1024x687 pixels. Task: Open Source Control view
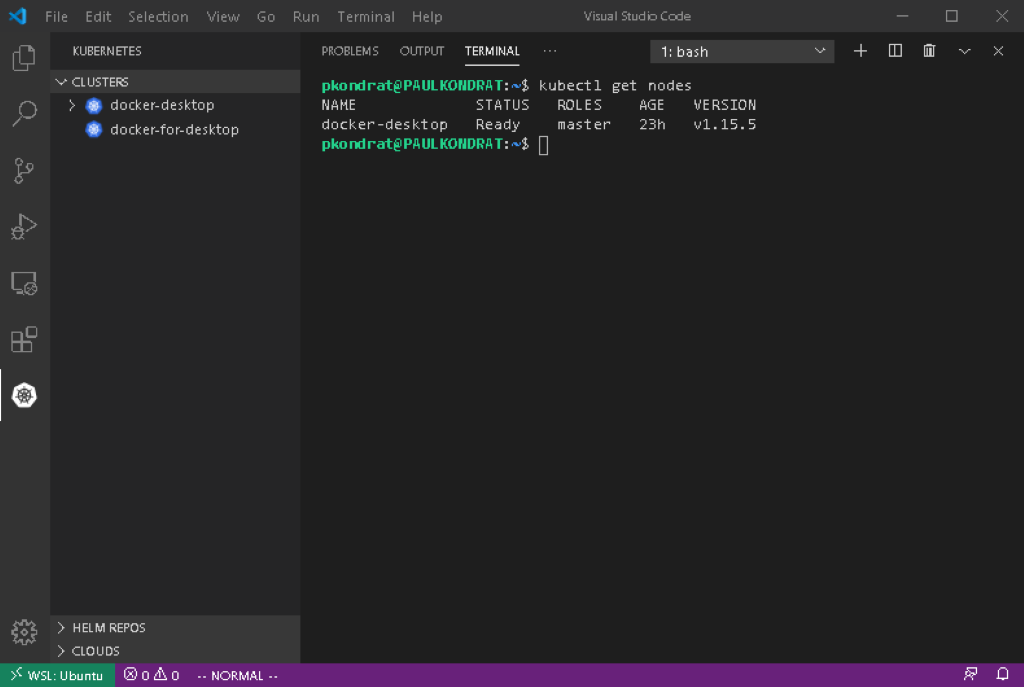[x=23, y=170]
